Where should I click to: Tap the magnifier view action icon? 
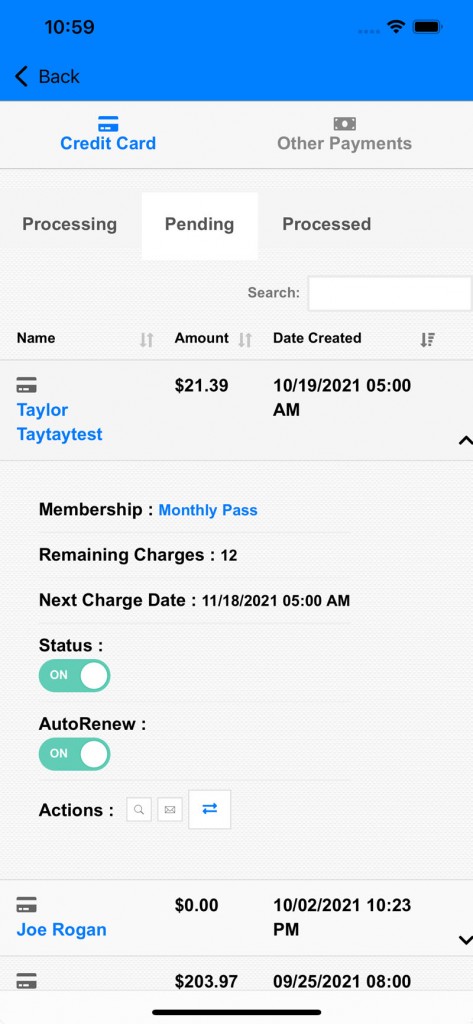(139, 810)
